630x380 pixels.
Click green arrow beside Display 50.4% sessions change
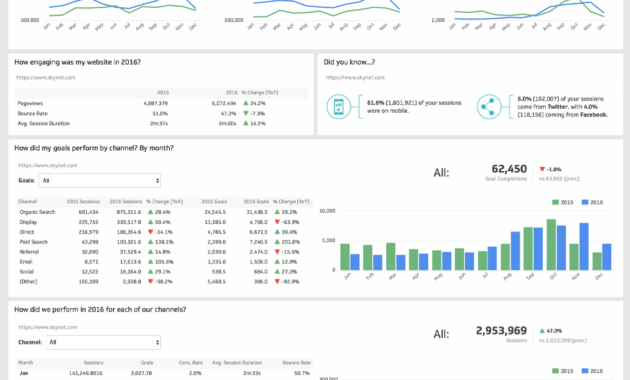[150, 222]
